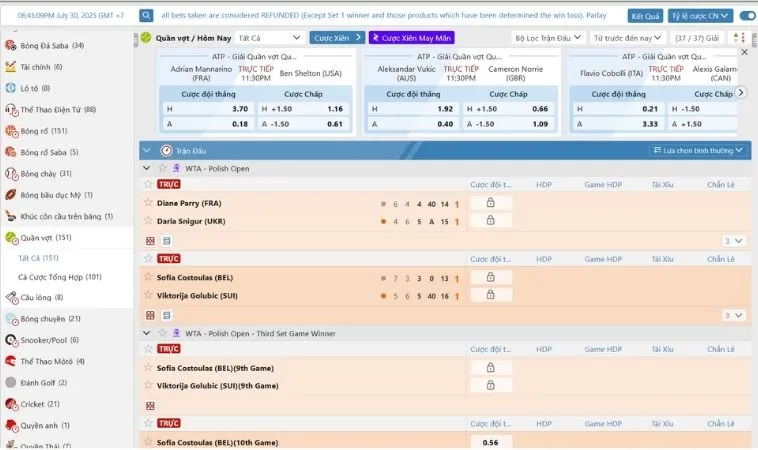The height and width of the screenshot is (450, 758).
Task: Click the Cược Xiên button
Action: 337,38
